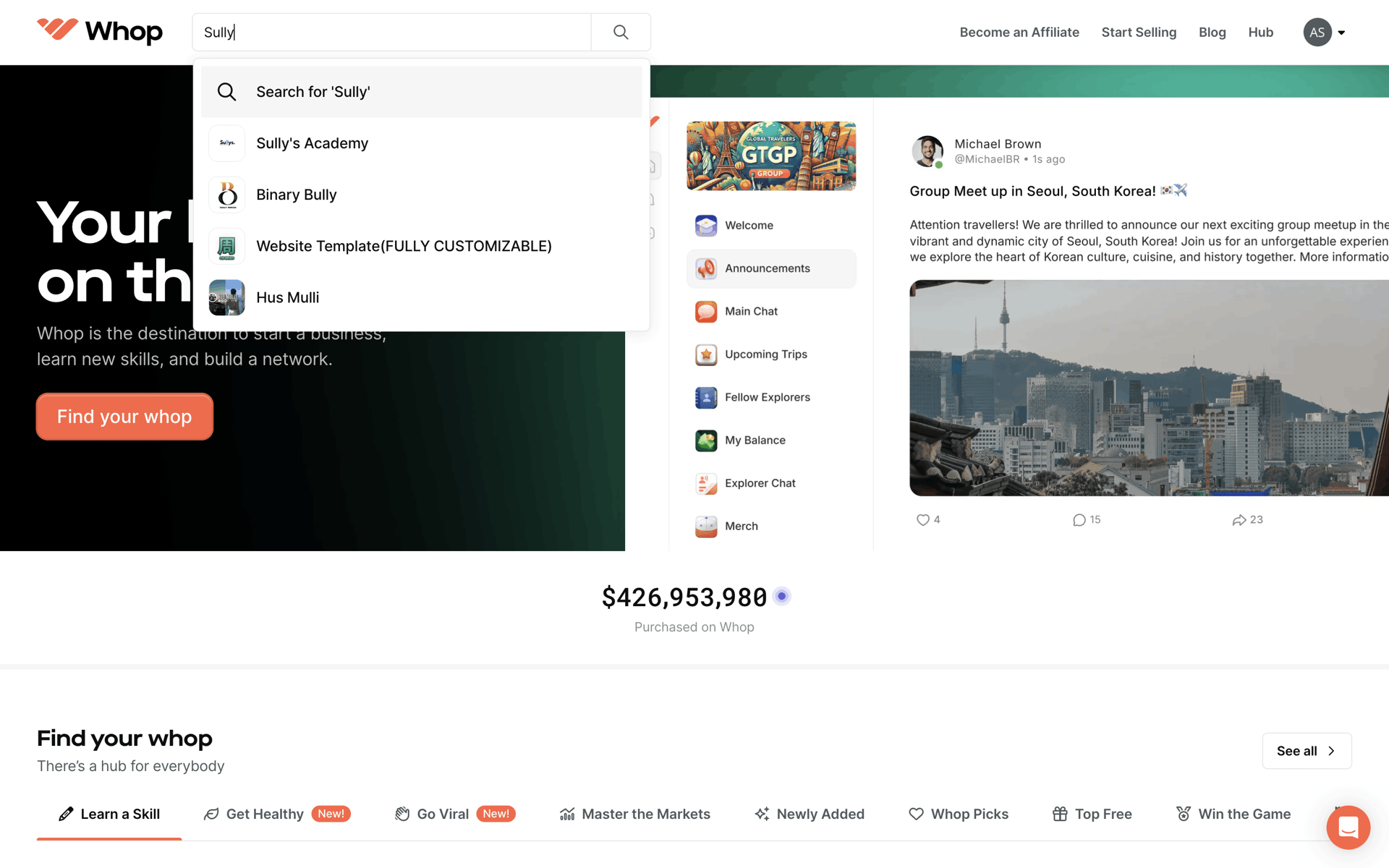Click Hus Mulli thumbnail icon
The height and width of the screenshot is (868, 1389).
(x=227, y=297)
